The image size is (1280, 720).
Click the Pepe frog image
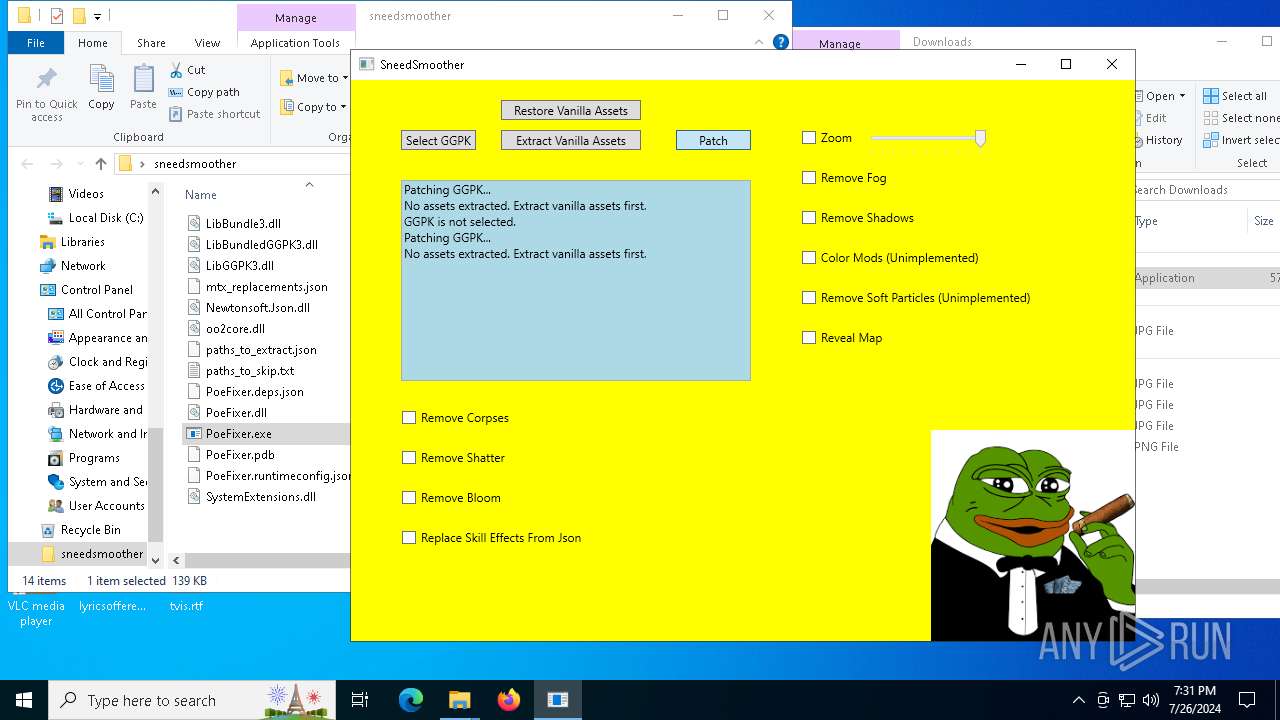(1033, 535)
